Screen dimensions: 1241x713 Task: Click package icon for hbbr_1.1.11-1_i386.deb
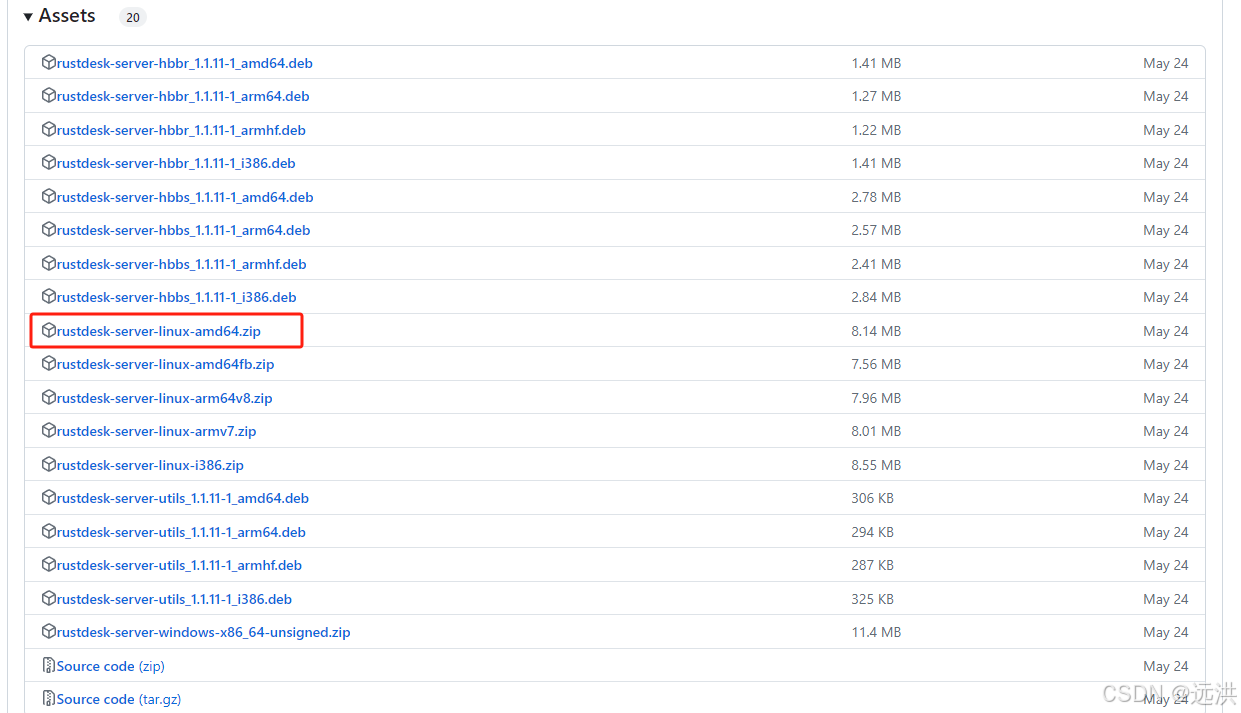[x=49, y=163]
